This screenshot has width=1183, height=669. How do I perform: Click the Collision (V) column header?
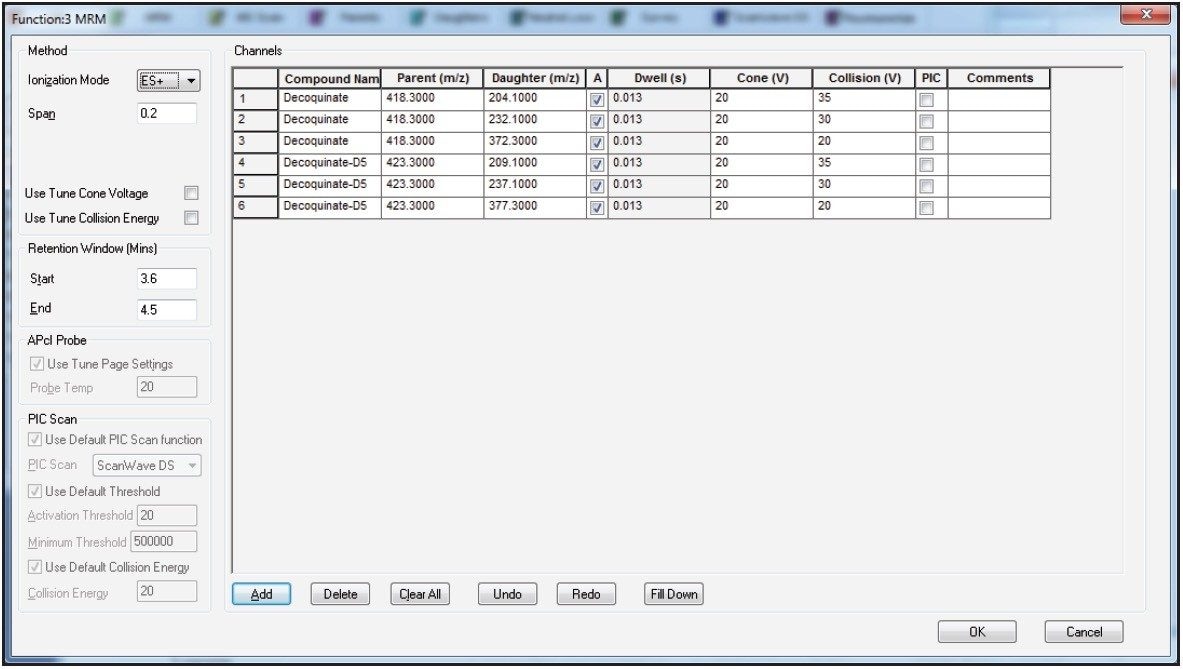864,78
